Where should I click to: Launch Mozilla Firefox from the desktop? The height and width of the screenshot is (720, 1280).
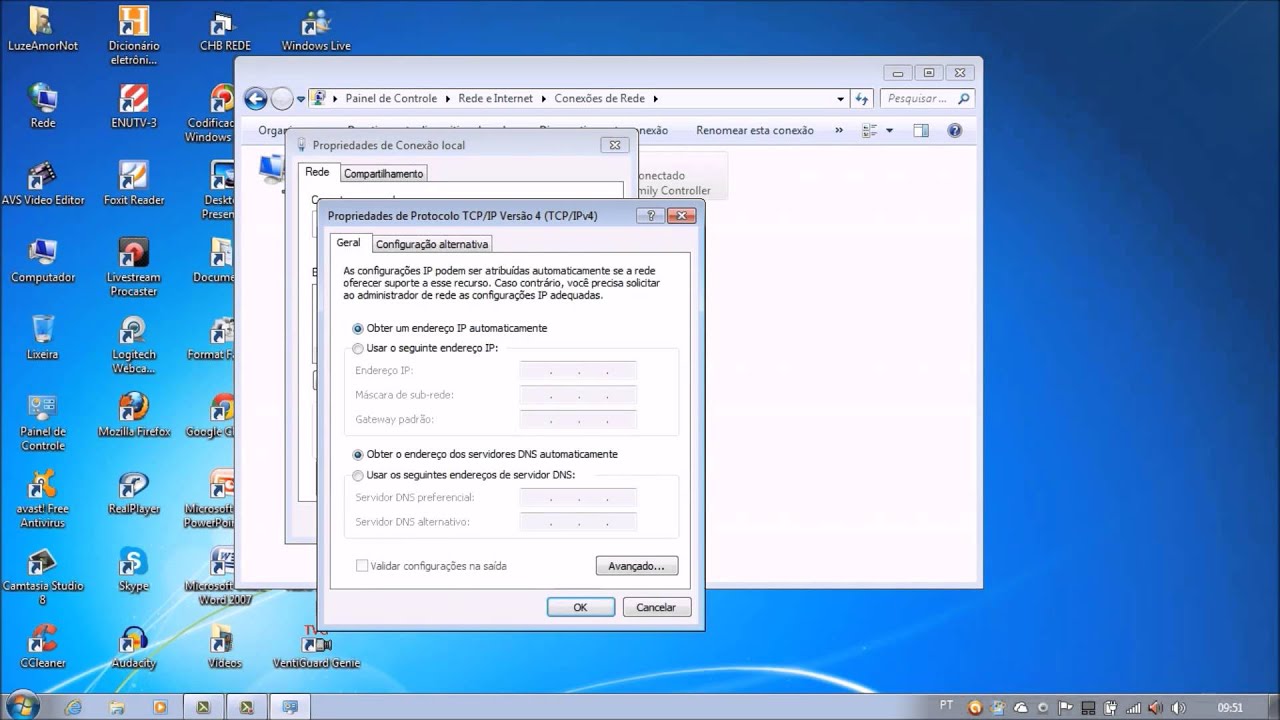point(133,415)
